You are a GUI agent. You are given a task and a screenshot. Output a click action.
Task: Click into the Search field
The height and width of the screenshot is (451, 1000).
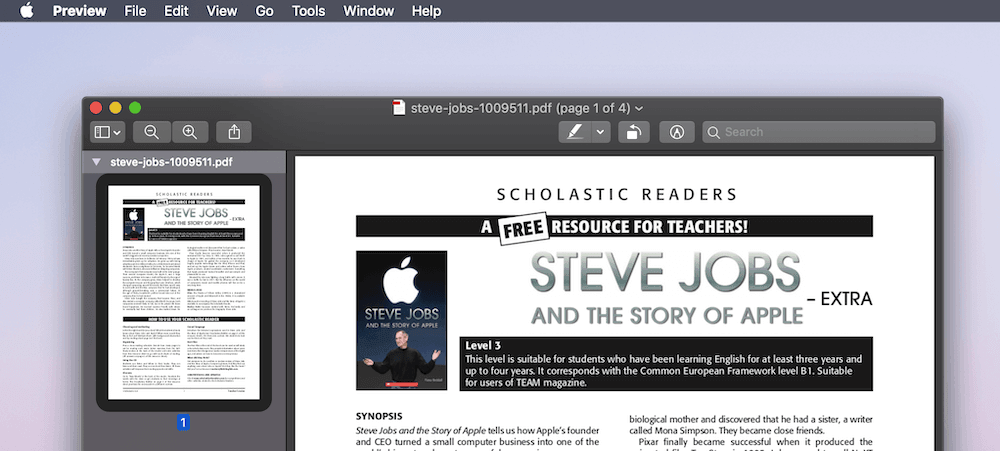pyautogui.click(x=819, y=132)
